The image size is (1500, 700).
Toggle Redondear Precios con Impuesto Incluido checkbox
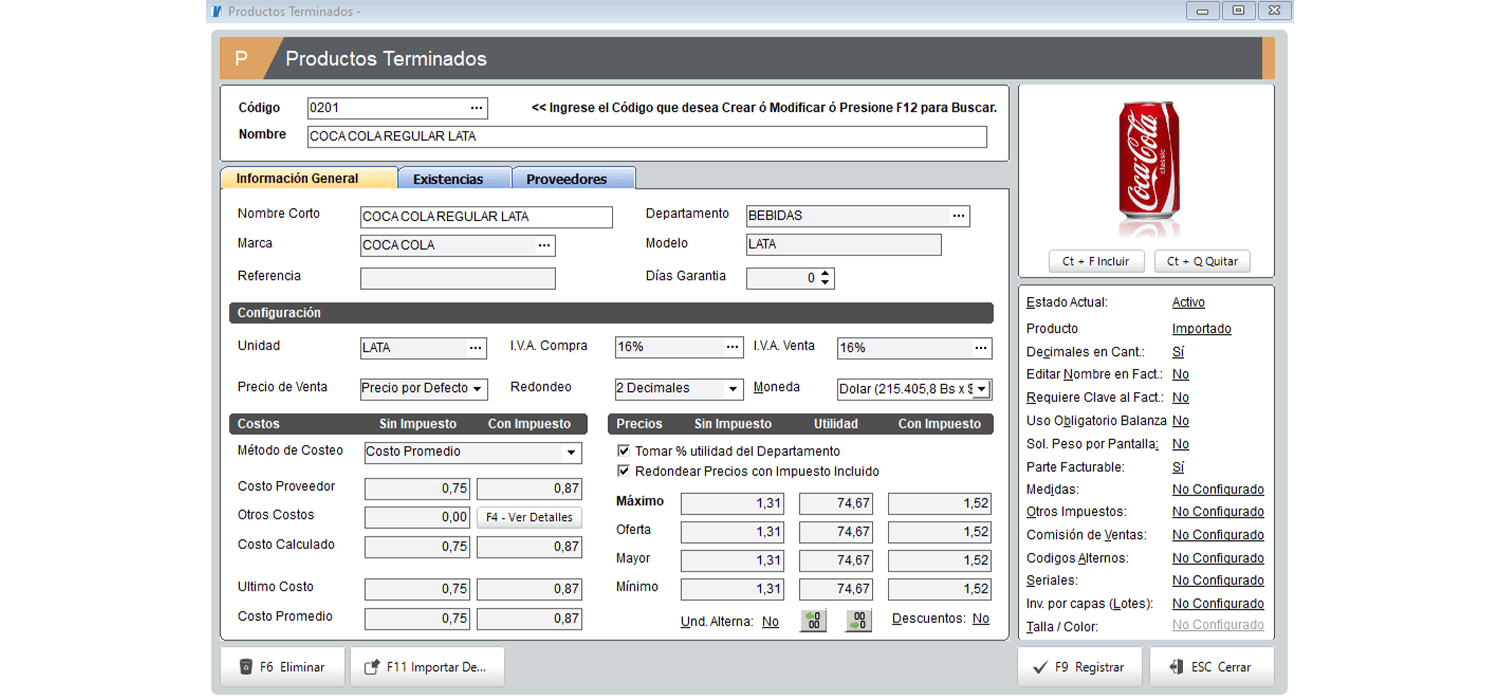point(624,471)
